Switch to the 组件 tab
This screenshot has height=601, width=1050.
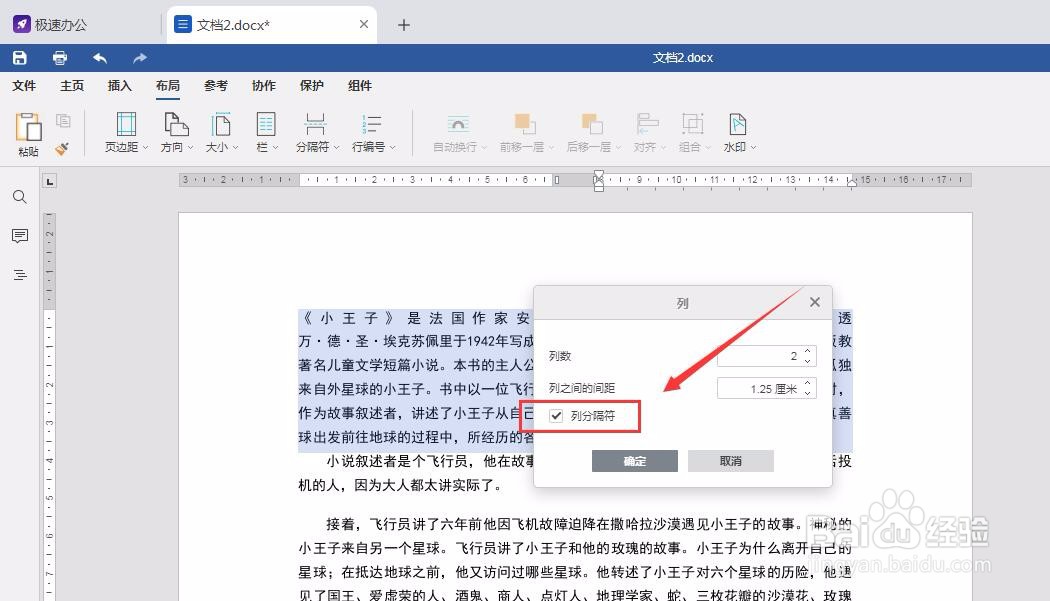(x=360, y=86)
